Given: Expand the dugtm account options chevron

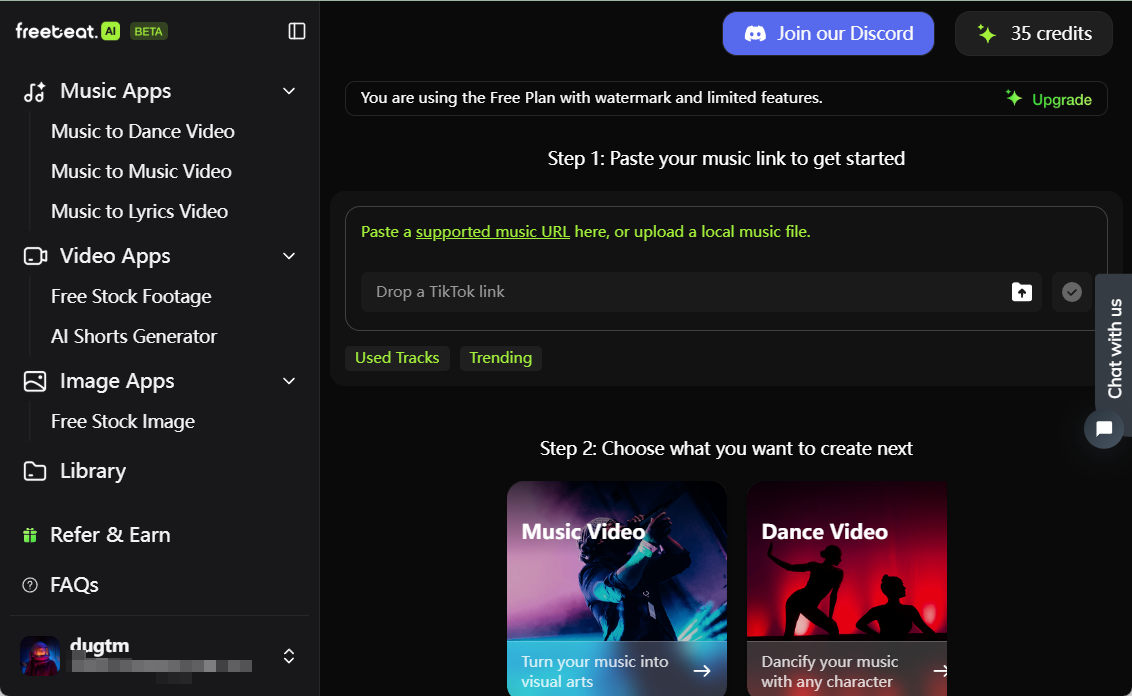Looking at the screenshot, I should pos(288,656).
